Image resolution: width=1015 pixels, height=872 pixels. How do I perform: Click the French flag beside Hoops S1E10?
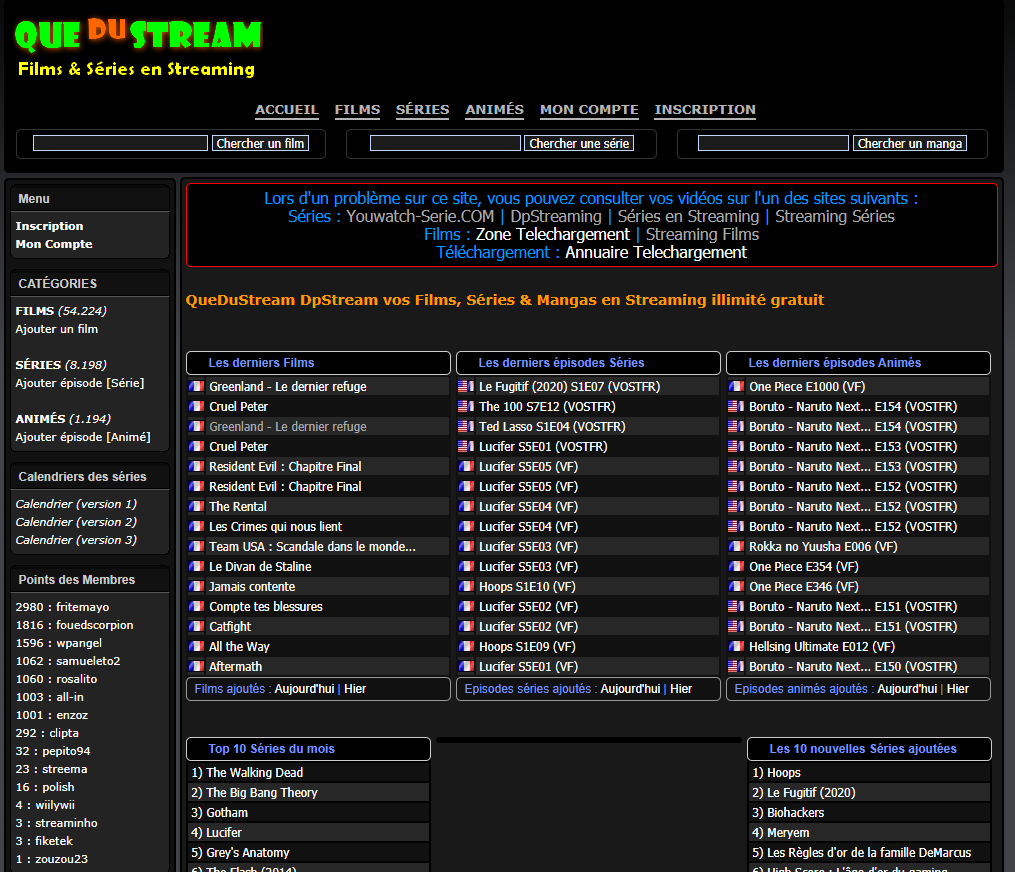466,587
